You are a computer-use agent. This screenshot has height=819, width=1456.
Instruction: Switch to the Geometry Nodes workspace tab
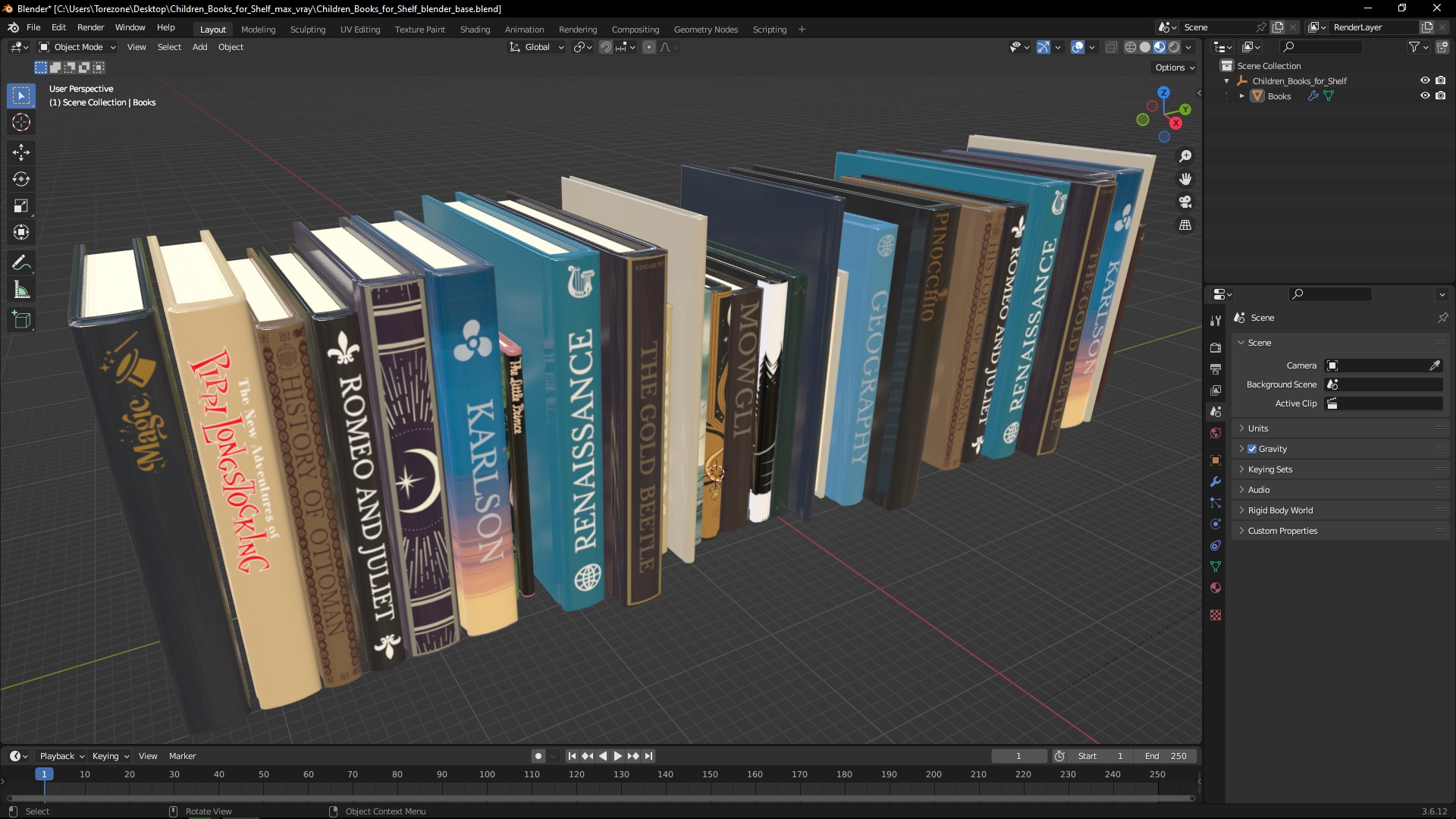[705, 30]
